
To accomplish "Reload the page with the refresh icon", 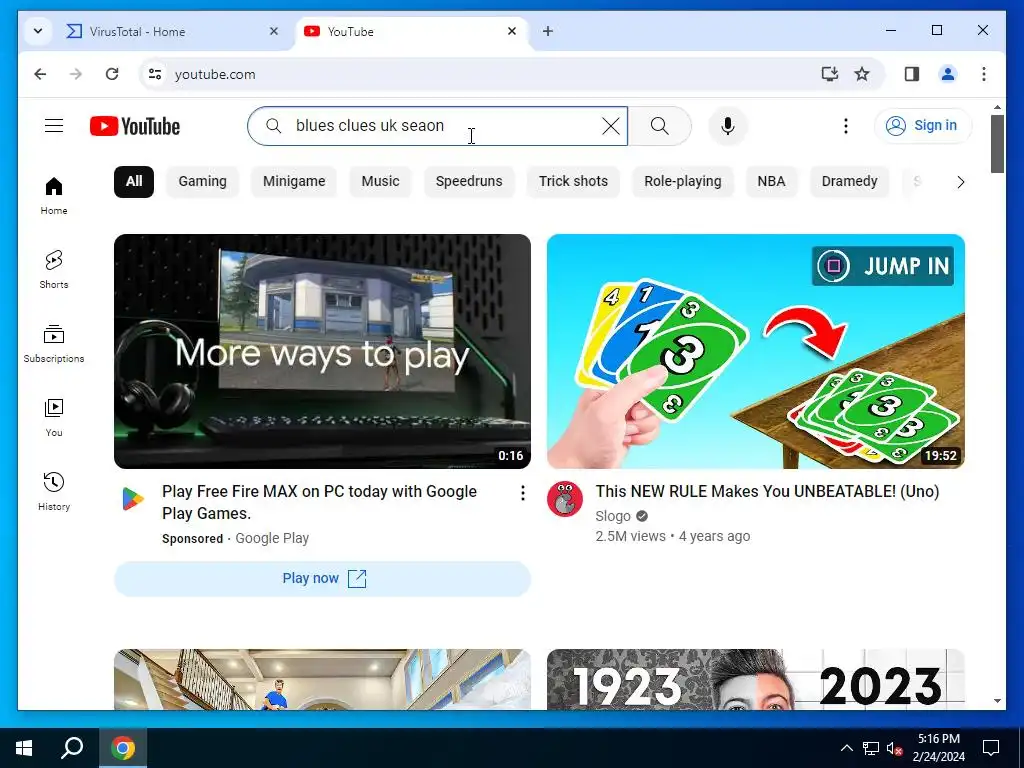I will (112, 74).
